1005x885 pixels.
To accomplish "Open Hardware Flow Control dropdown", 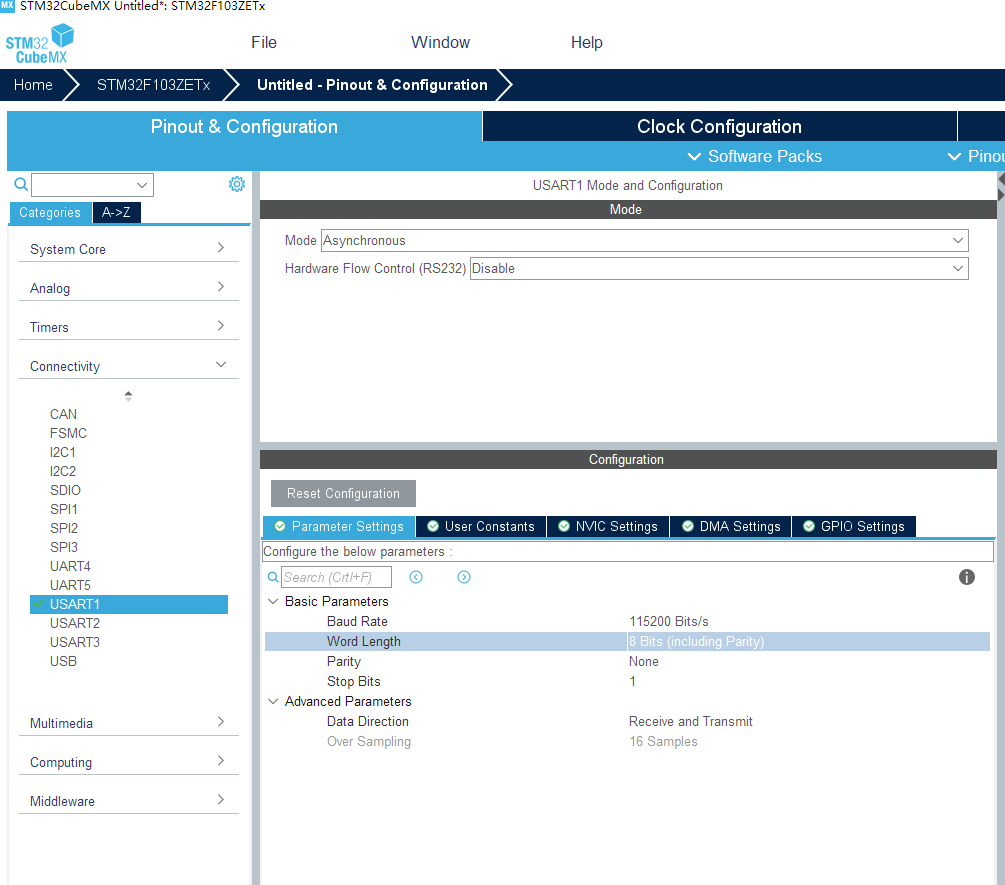I will 718,269.
